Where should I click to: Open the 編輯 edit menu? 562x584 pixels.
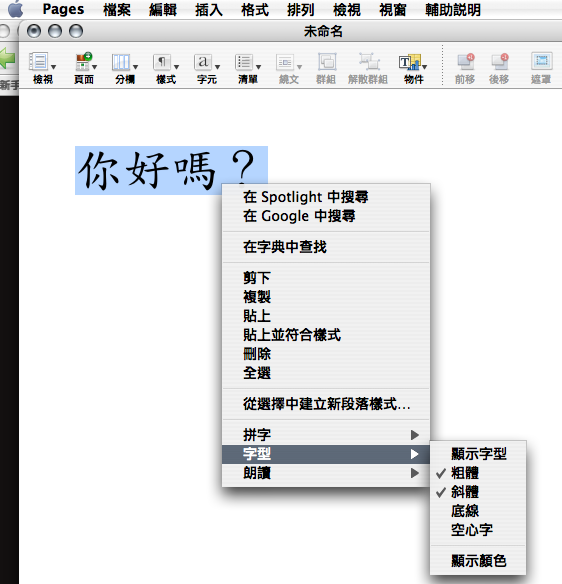tap(163, 9)
